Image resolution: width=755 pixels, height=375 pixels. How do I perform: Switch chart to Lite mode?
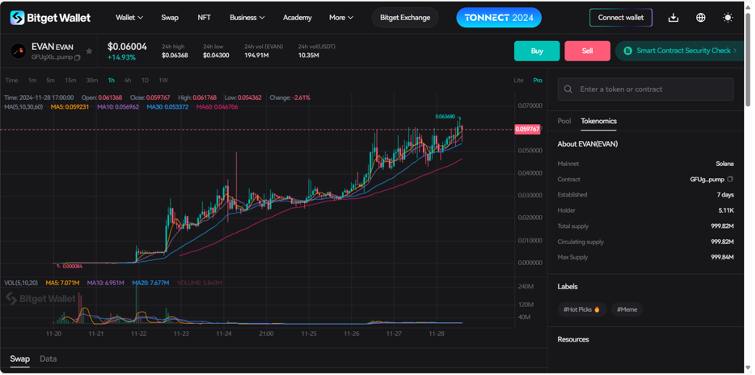pyautogui.click(x=519, y=80)
